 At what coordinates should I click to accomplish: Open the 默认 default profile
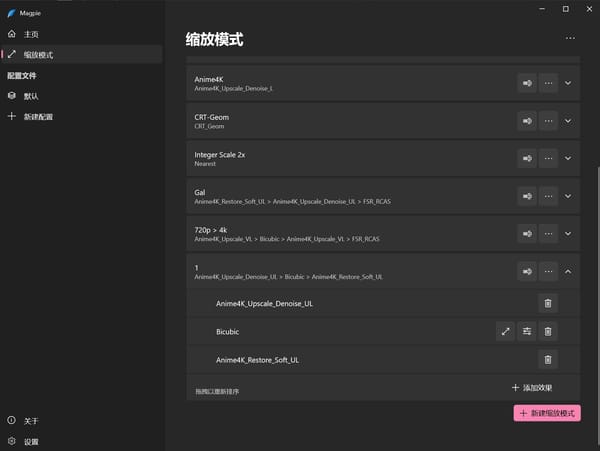[31, 96]
